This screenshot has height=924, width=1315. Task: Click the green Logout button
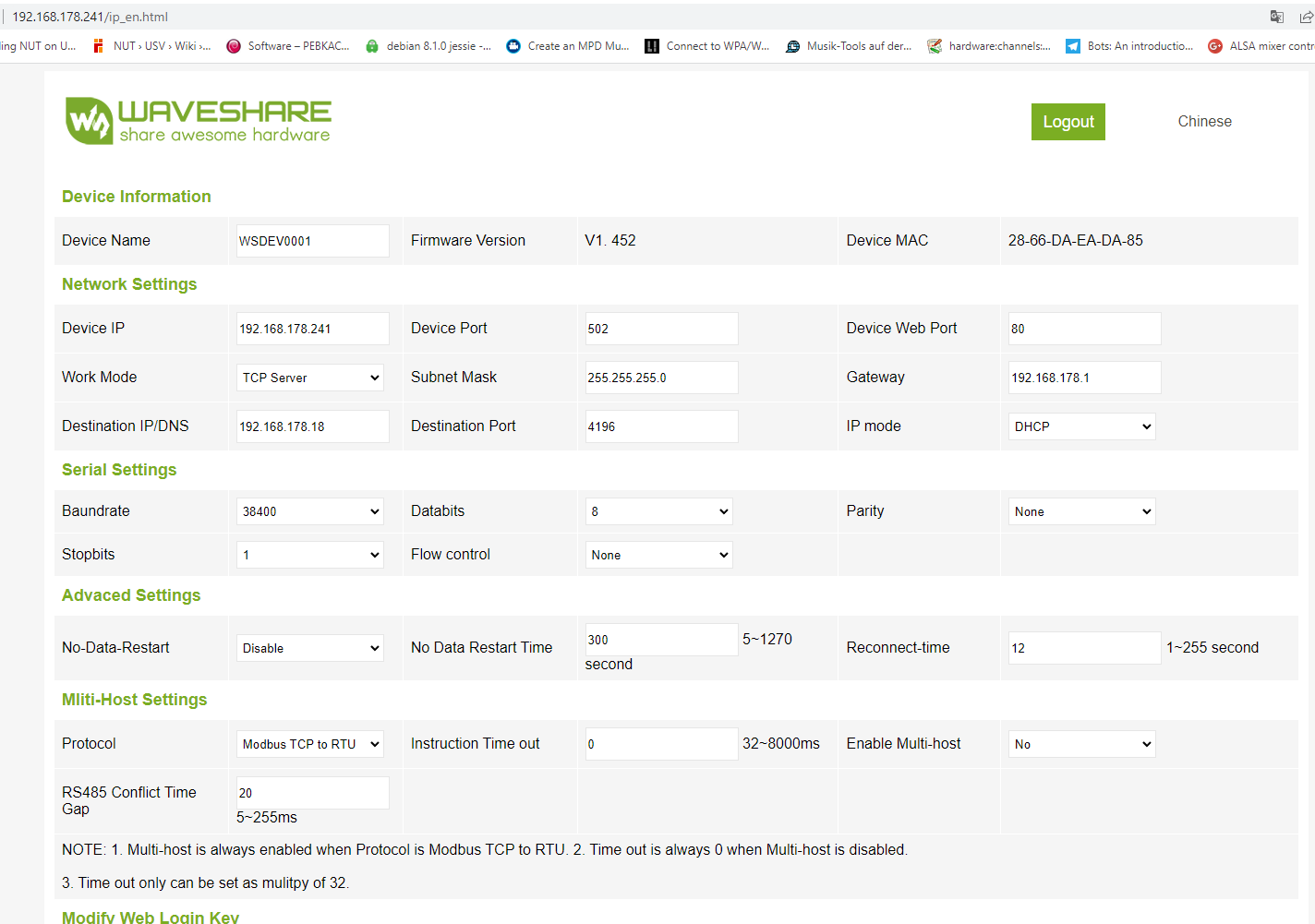(1068, 122)
